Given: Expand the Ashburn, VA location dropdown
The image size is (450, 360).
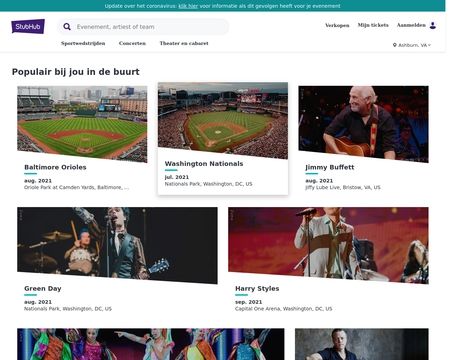Looking at the screenshot, I should [x=412, y=45].
